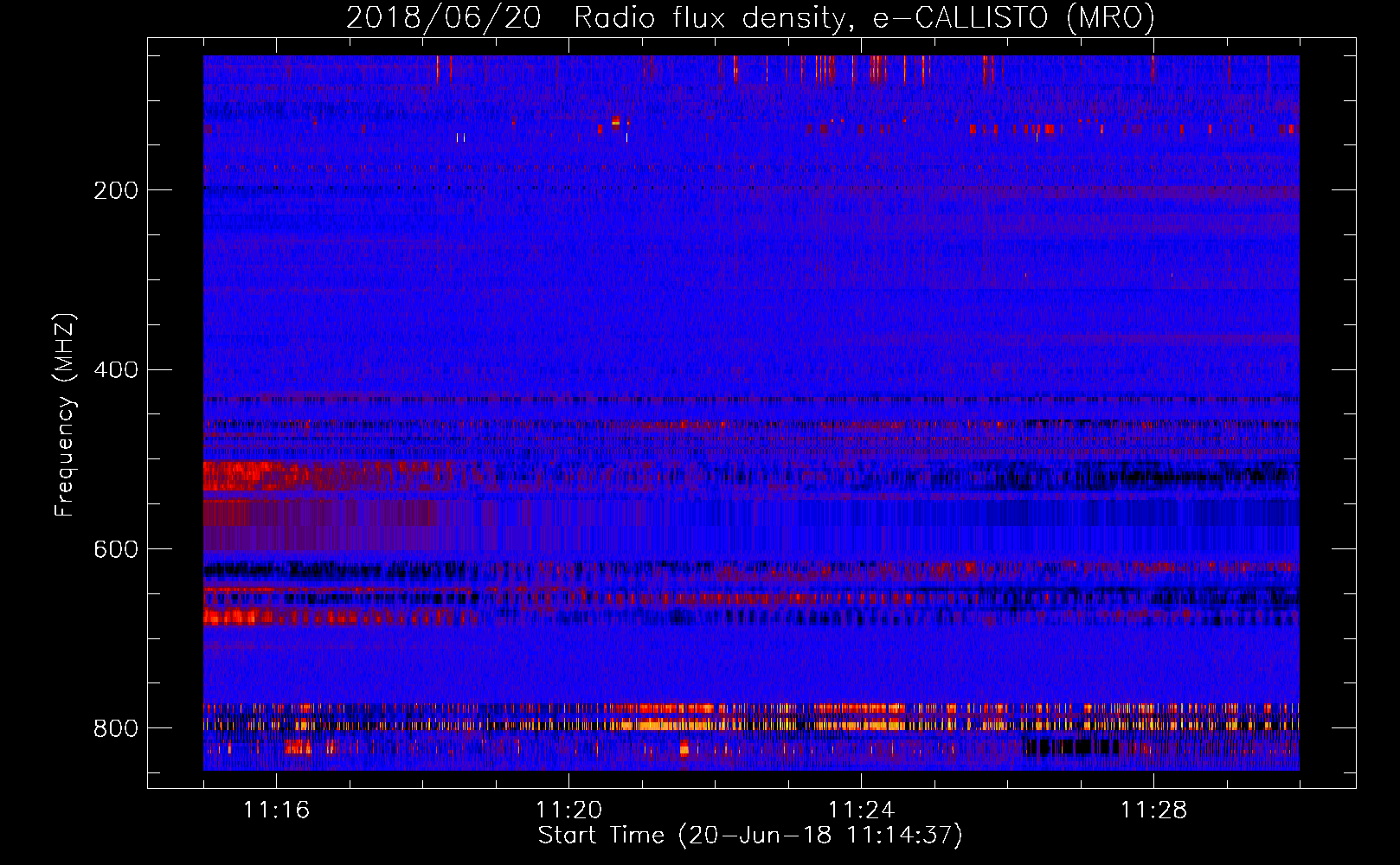Click the 200 frequency tick label

(x=116, y=190)
